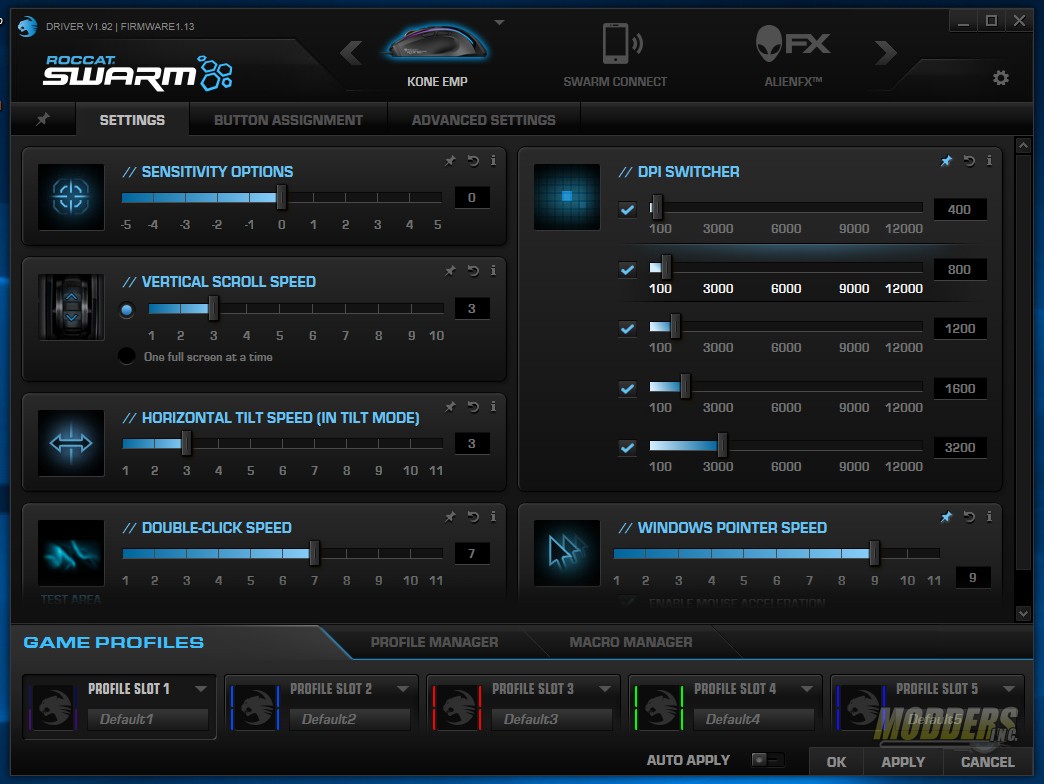Reset DPI Switcher to default
This screenshot has width=1044, height=784.
coord(969,160)
